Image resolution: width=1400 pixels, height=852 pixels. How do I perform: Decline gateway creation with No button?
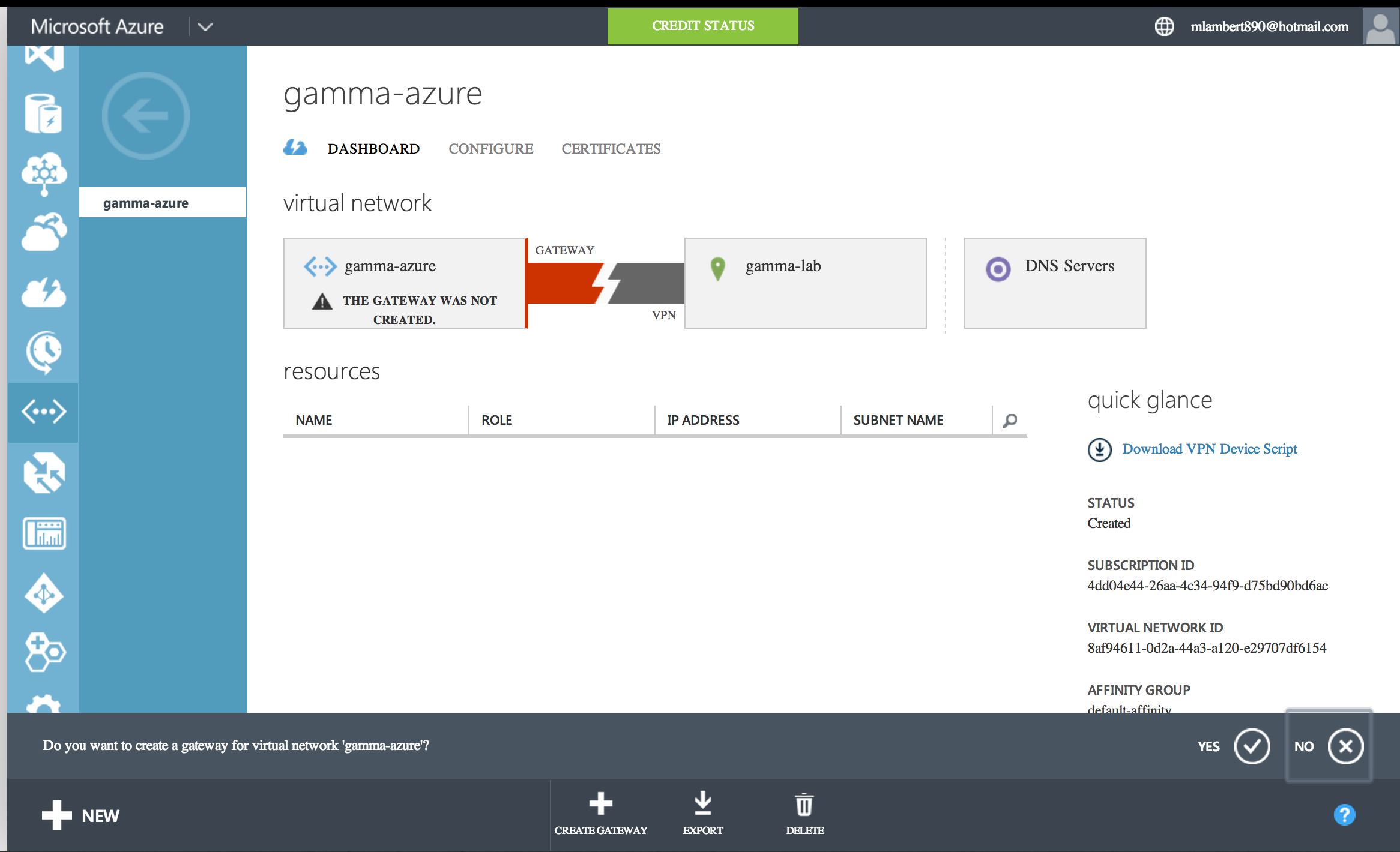[1345, 746]
